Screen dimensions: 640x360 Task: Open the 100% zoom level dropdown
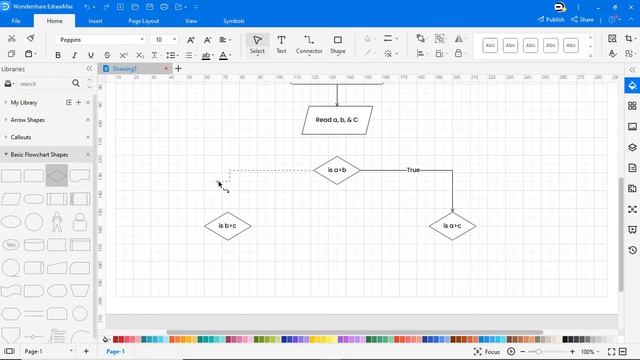point(590,351)
